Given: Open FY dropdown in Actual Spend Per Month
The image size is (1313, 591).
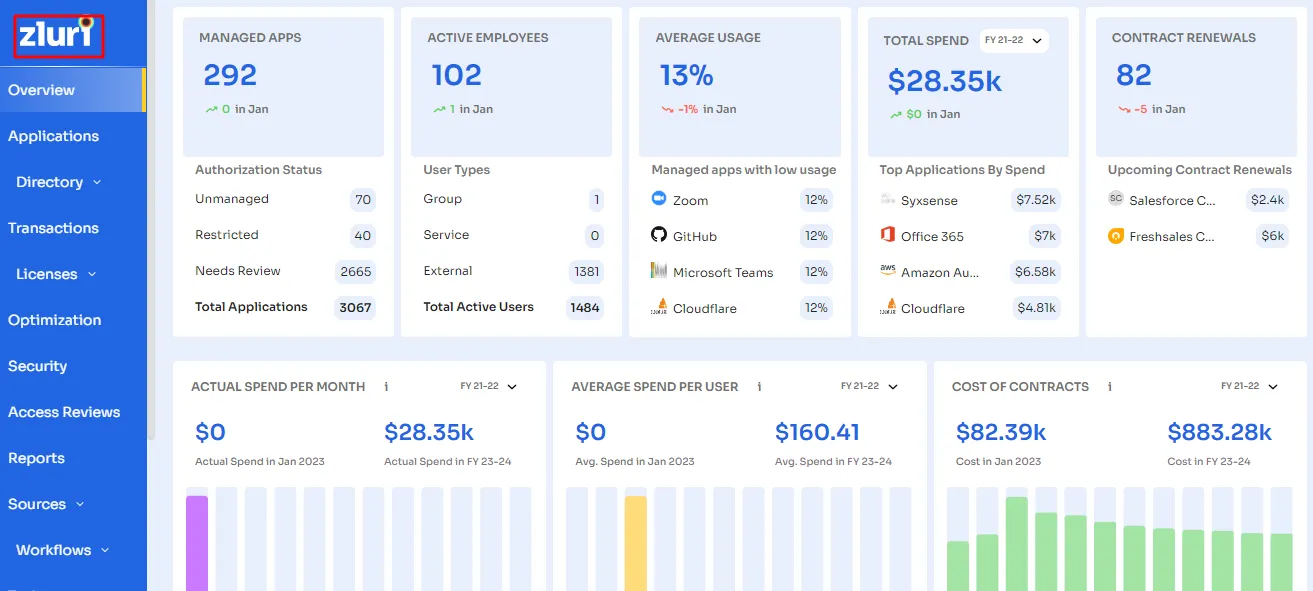Looking at the screenshot, I should point(489,386).
